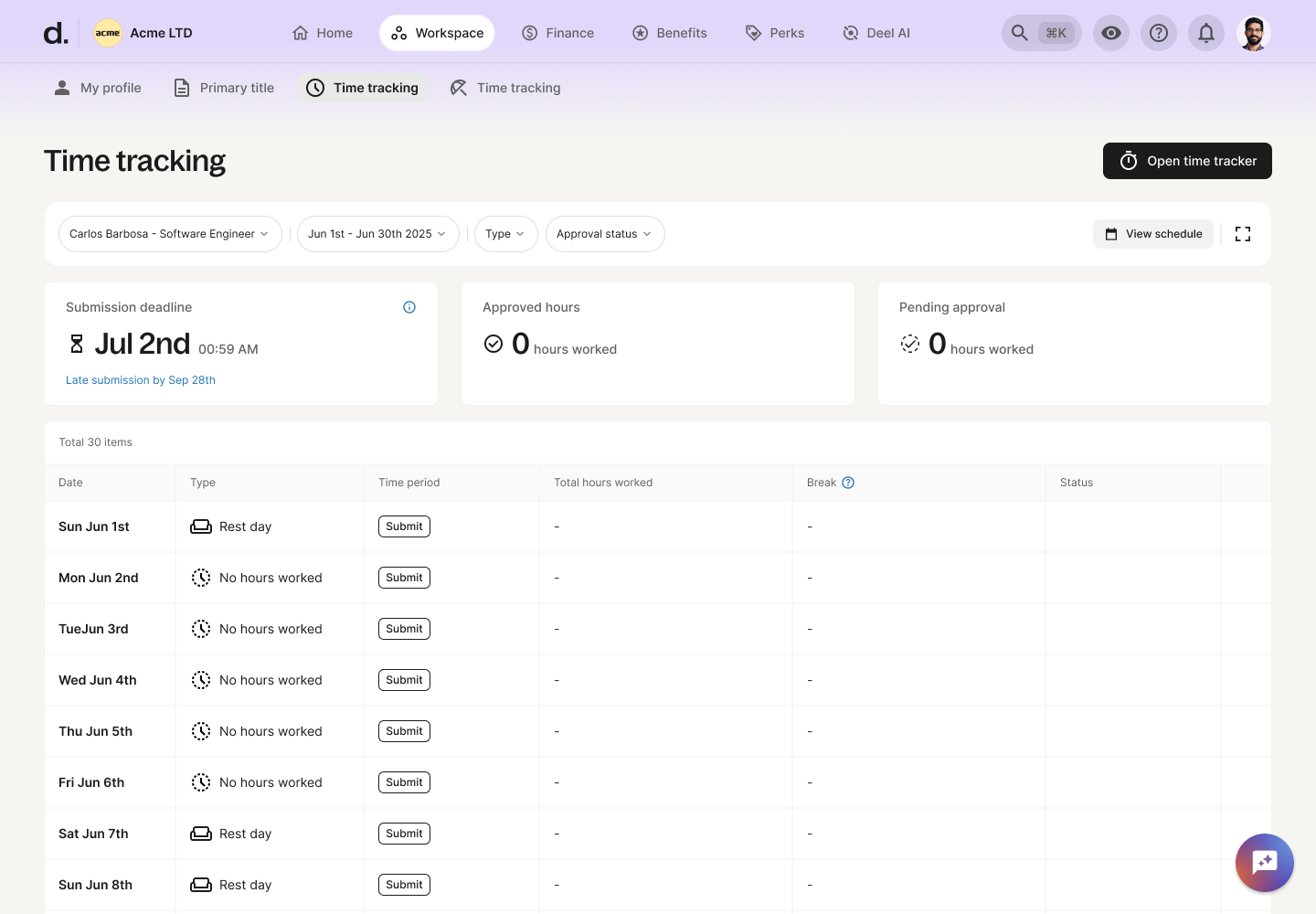The height and width of the screenshot is (914, 1316).
Task: Expand the Carlos Barbosa - Software Engineer dropdown
Action: [170, 234]
